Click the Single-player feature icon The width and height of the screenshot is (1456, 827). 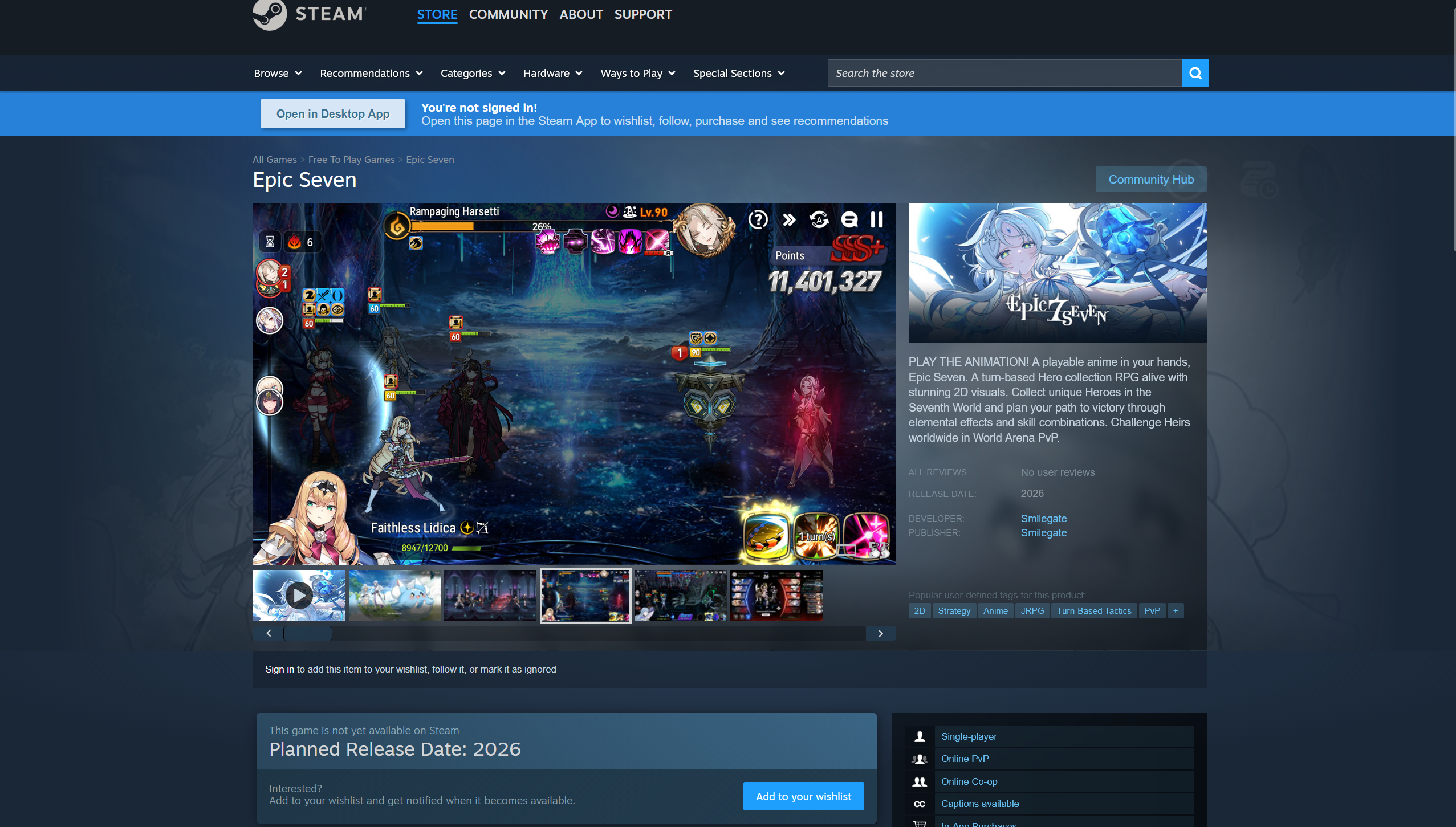919,736
